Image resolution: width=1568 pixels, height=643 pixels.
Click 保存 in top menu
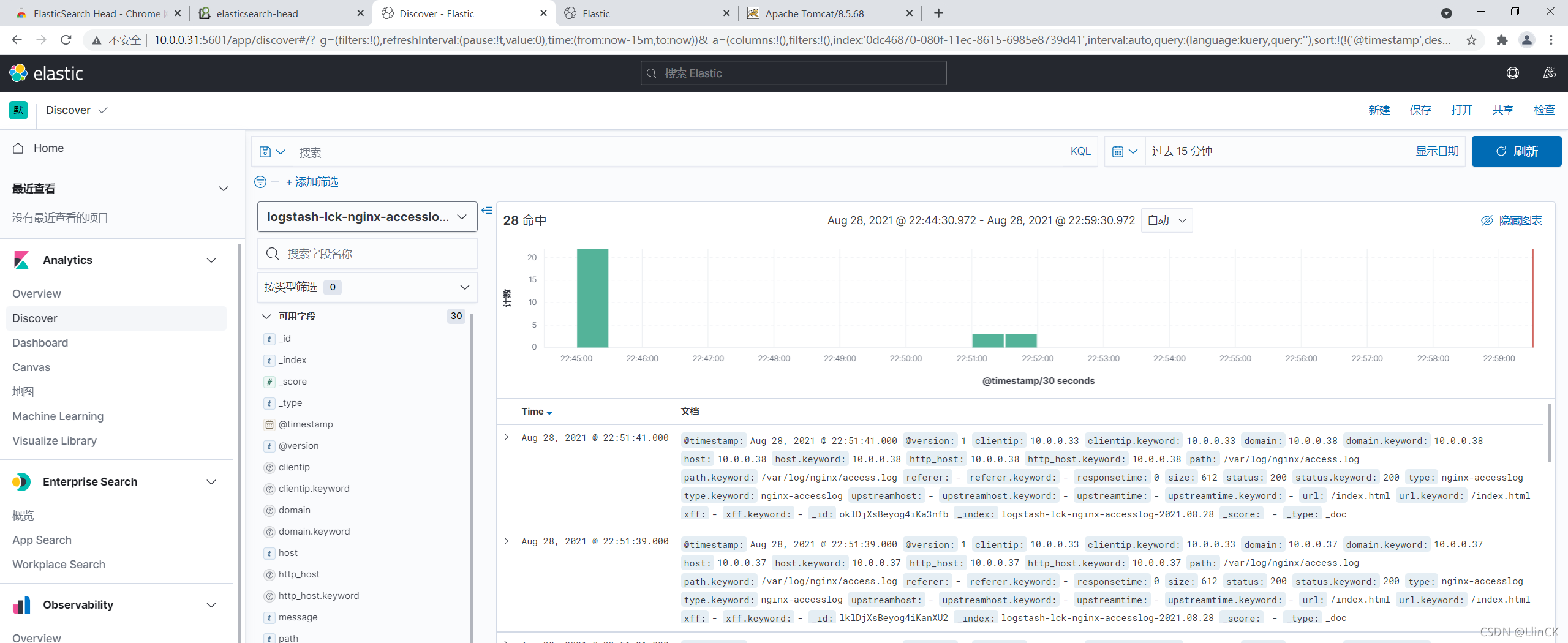1420,110
